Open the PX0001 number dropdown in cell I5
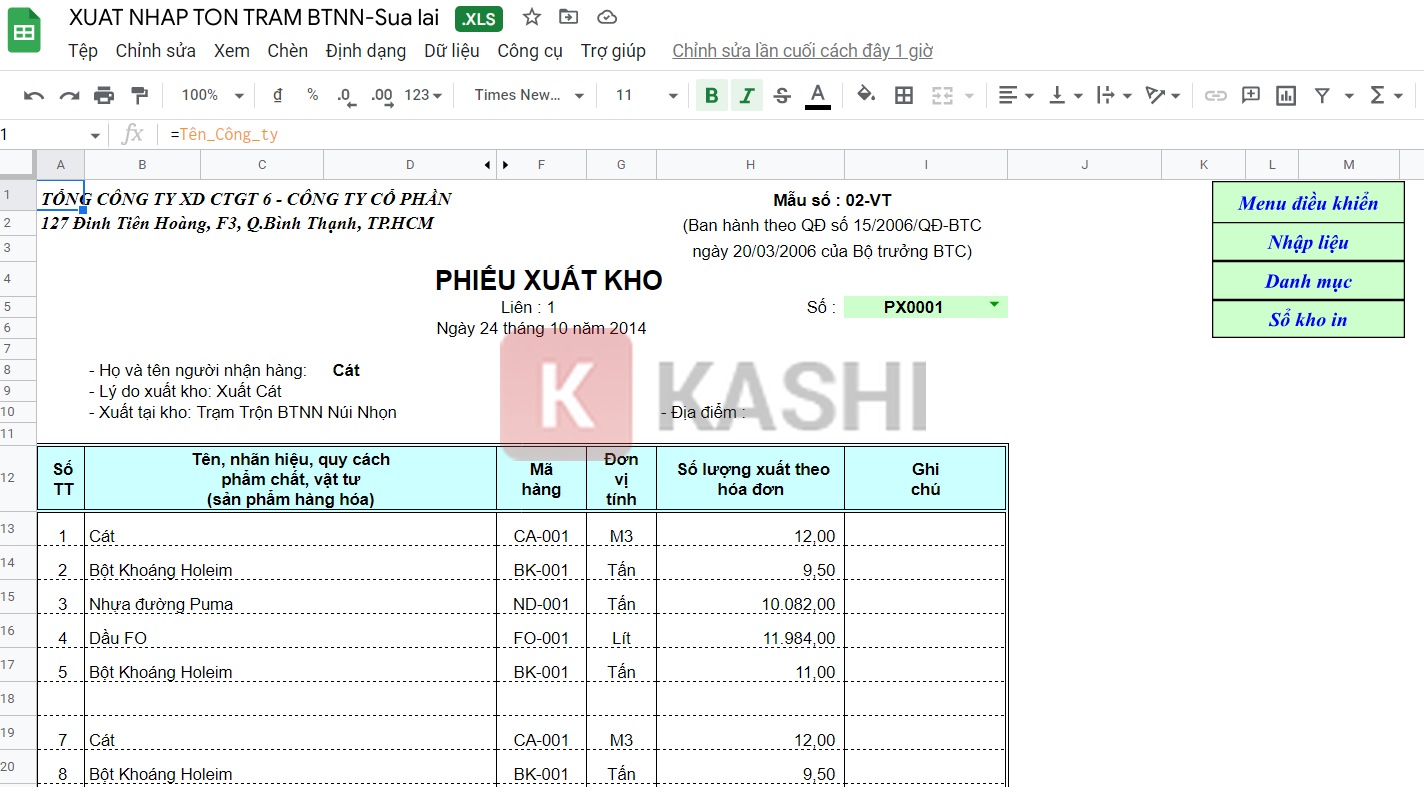This screenshot has width=1424, height=787. (994, 306)
